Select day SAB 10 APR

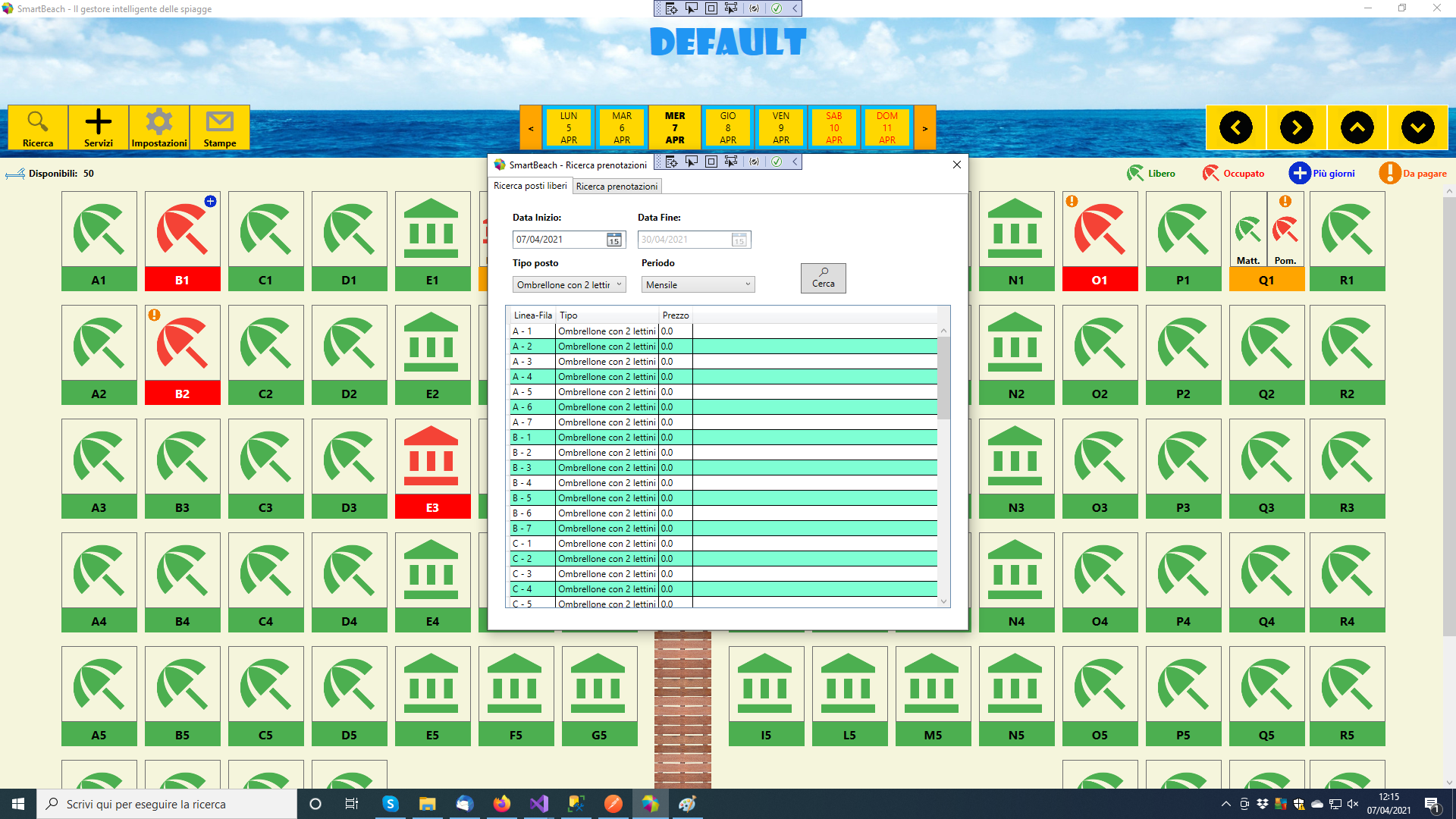(x=833, y=127)
